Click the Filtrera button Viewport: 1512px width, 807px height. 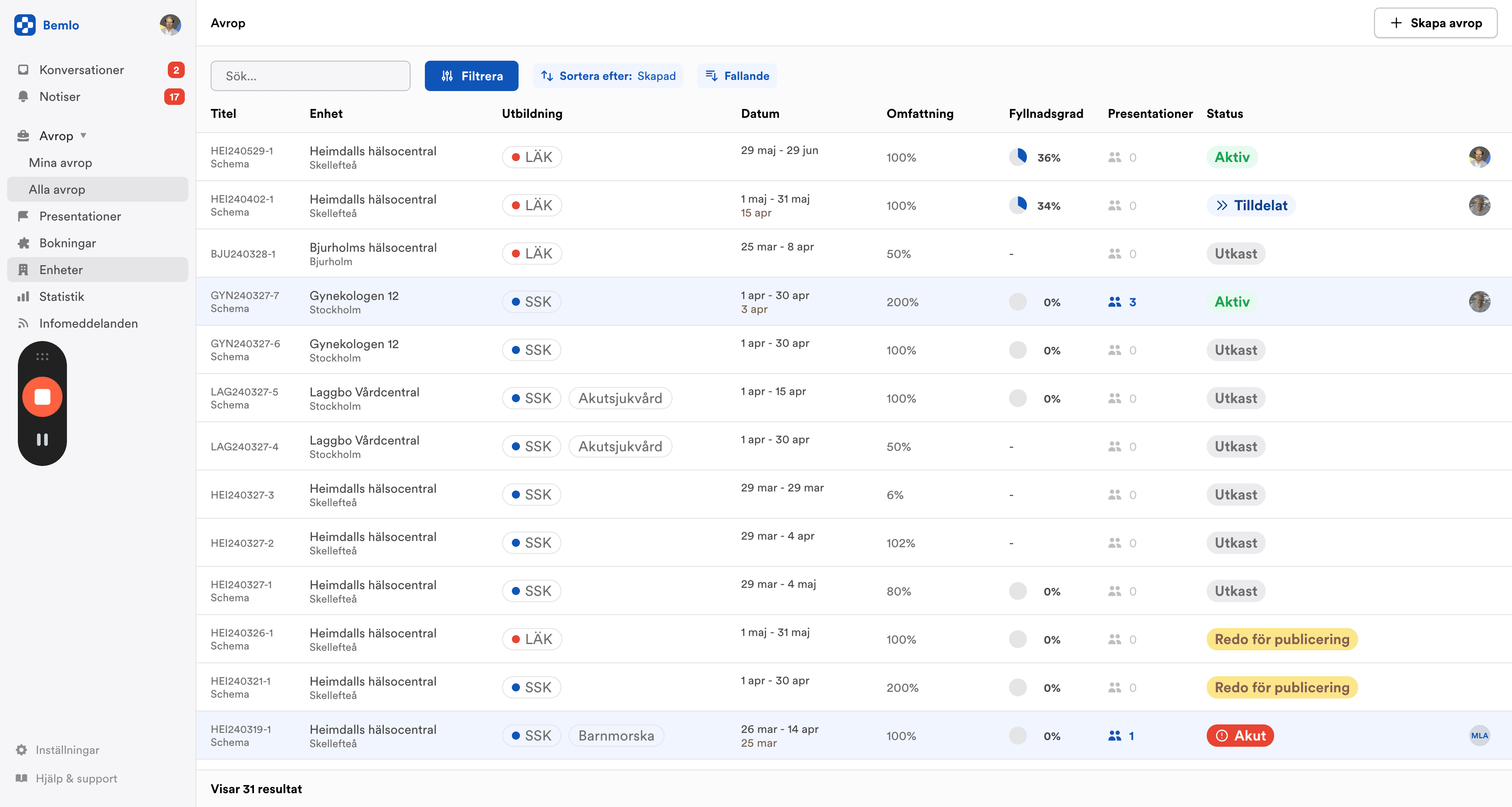click(x=471, y=76)
